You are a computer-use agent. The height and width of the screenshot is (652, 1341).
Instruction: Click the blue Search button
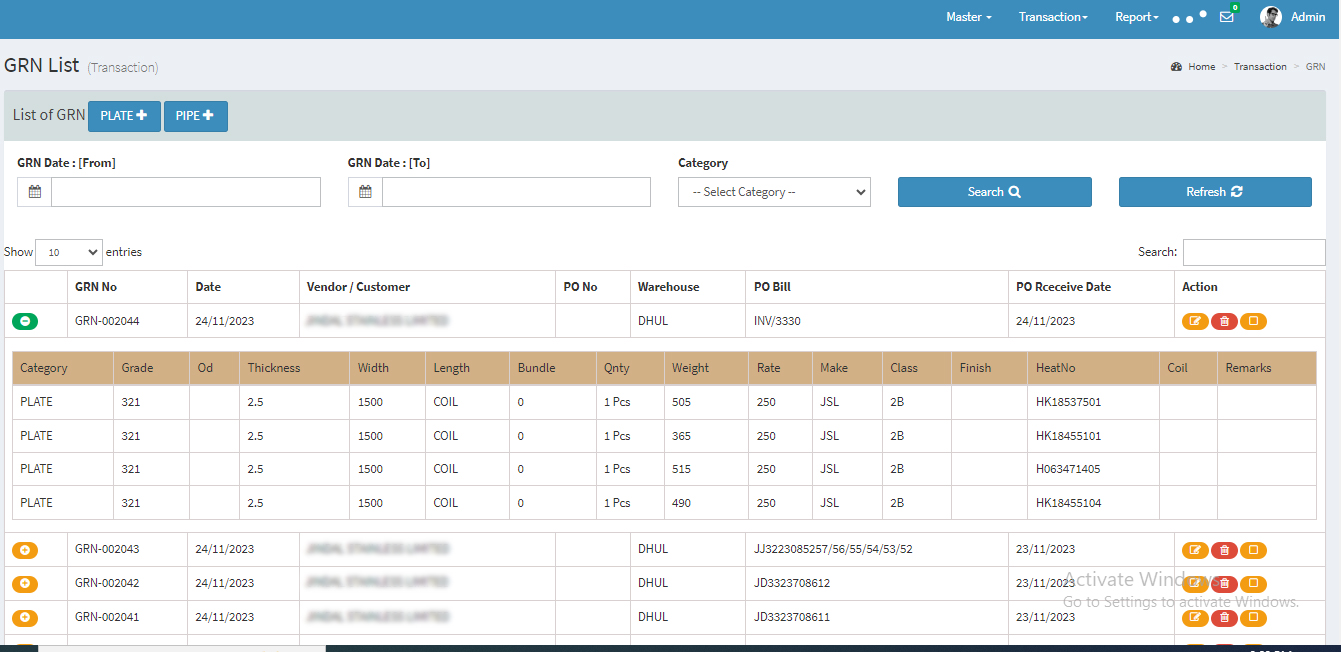[x=994, y=192]
